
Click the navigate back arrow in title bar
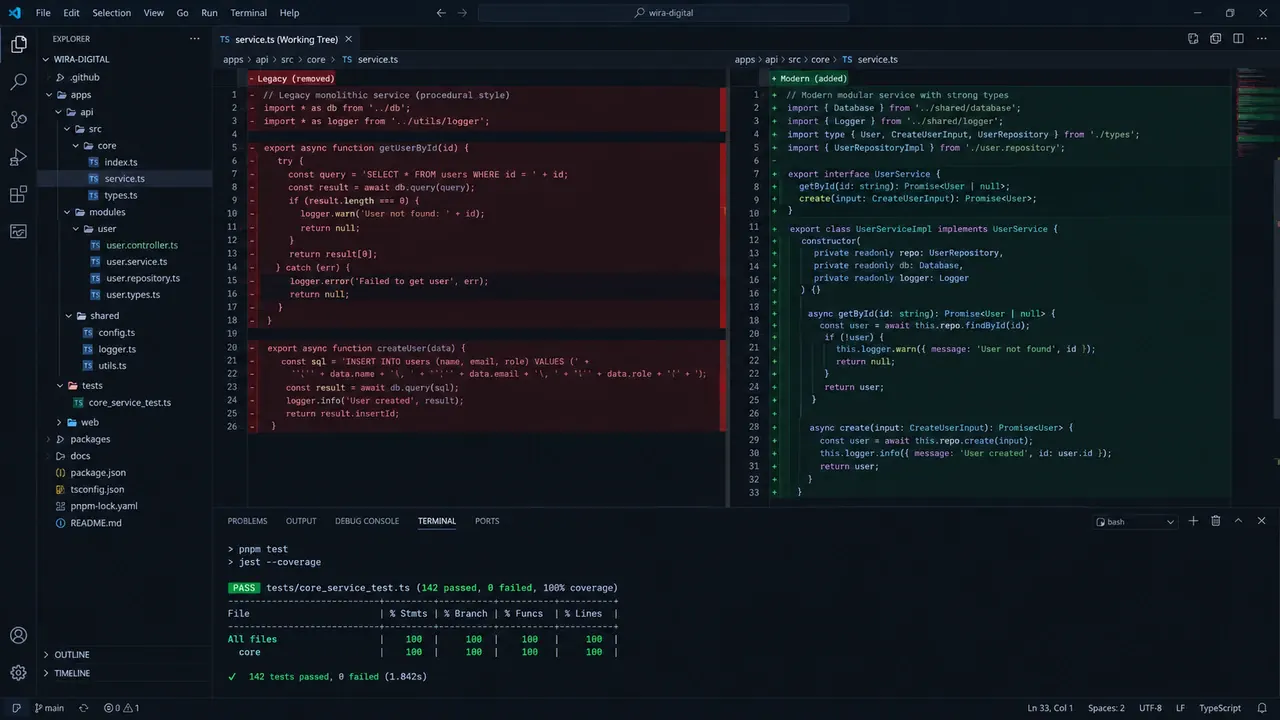click(441, 13)
